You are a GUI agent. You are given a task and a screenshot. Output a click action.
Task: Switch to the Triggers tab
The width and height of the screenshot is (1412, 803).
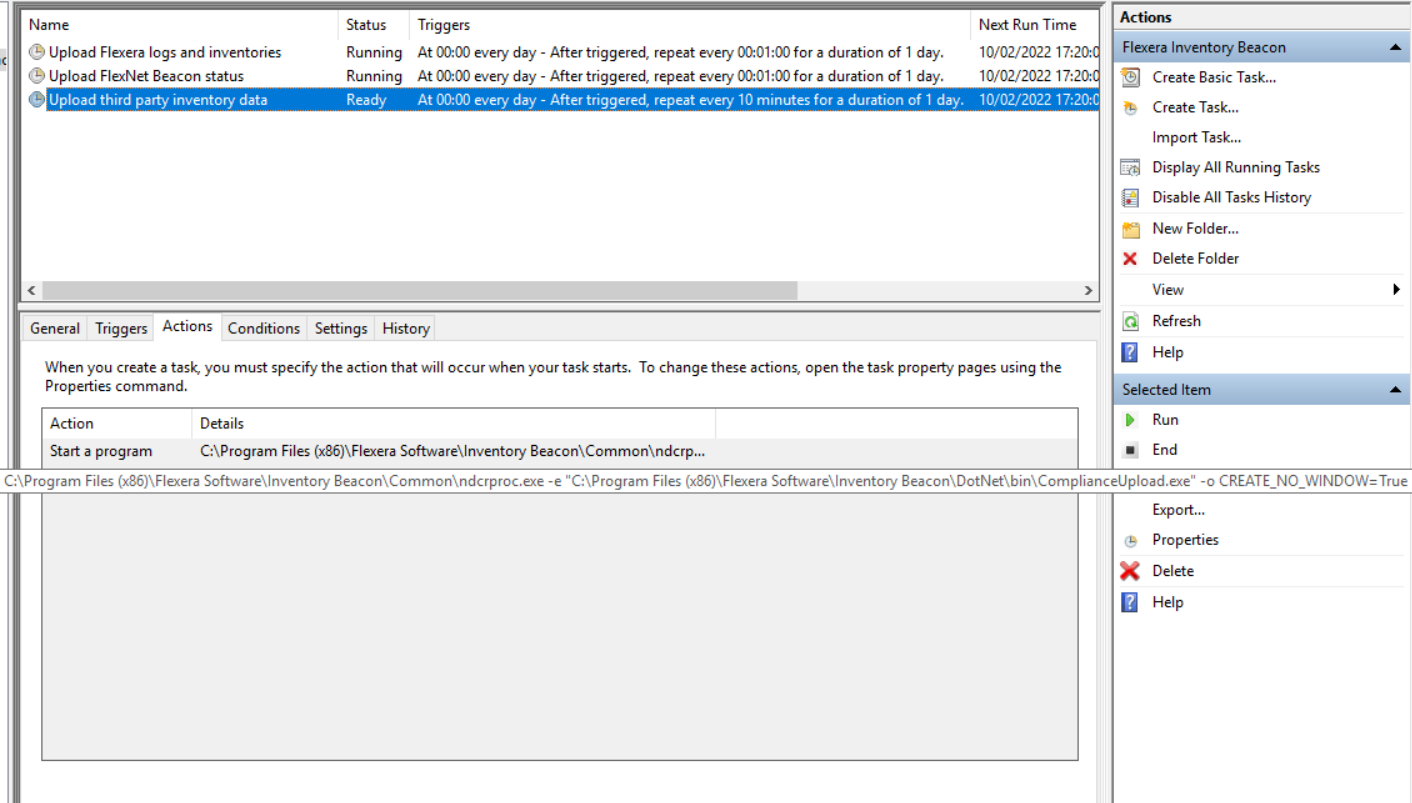121,328
